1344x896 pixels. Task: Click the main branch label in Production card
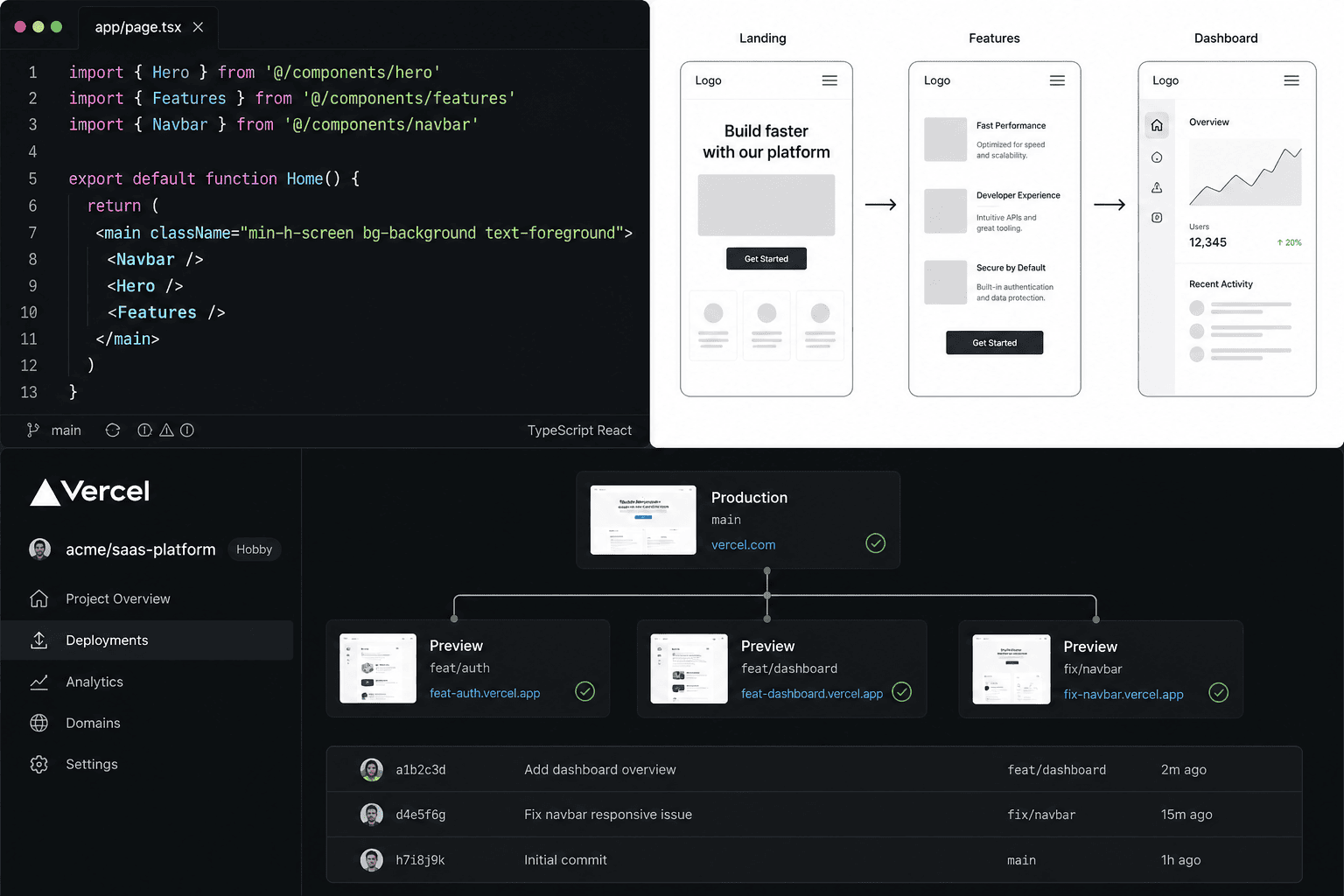726,520
